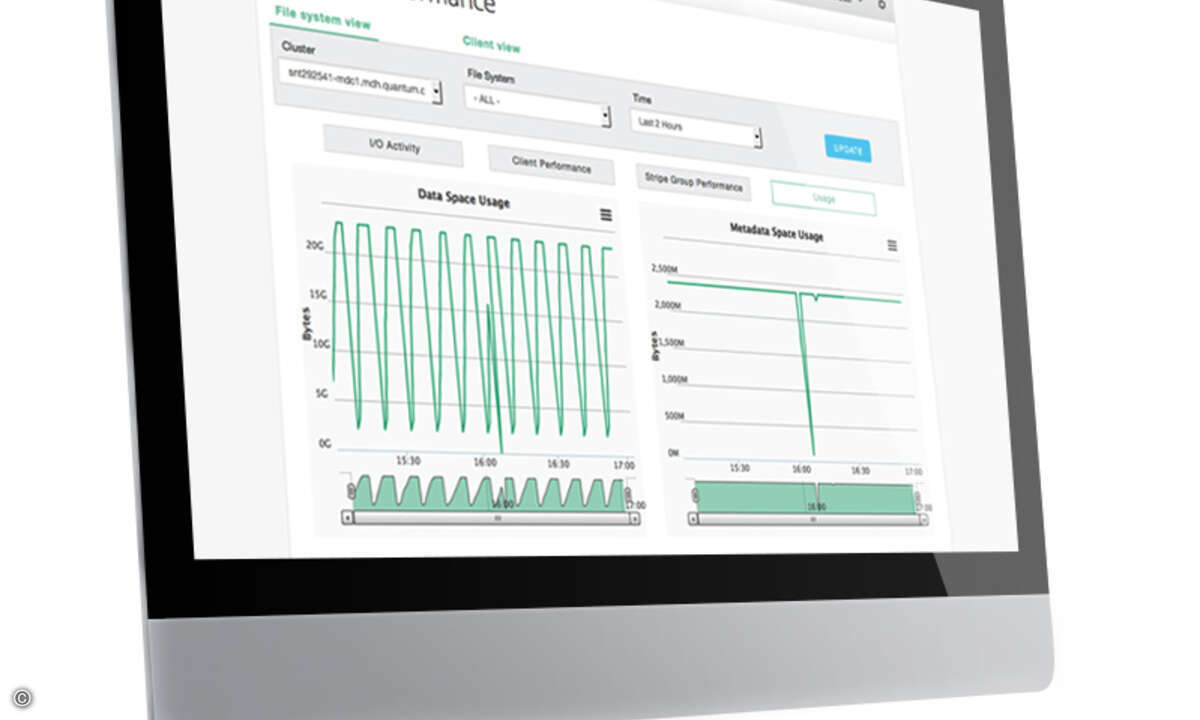
Task: Click the scroll-right arrow under Metadata Space navigator
Action: click(925, 520)
